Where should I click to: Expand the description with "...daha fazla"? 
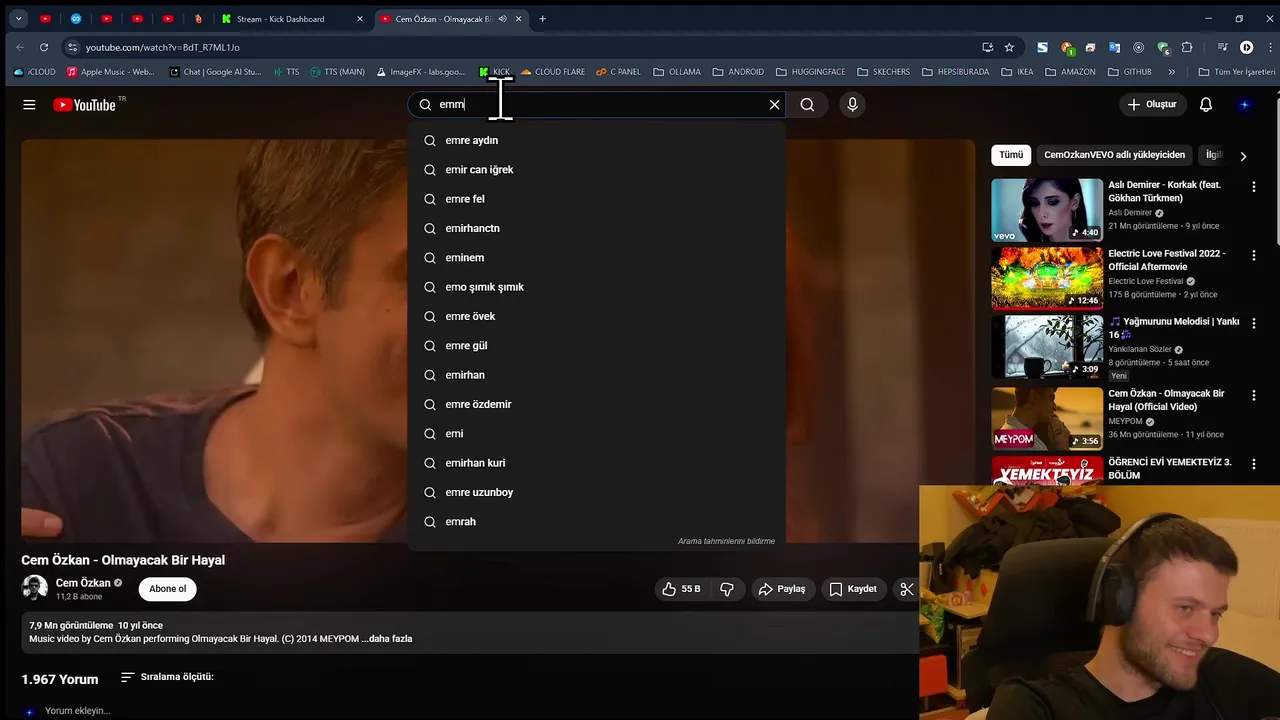pos(386,638)
